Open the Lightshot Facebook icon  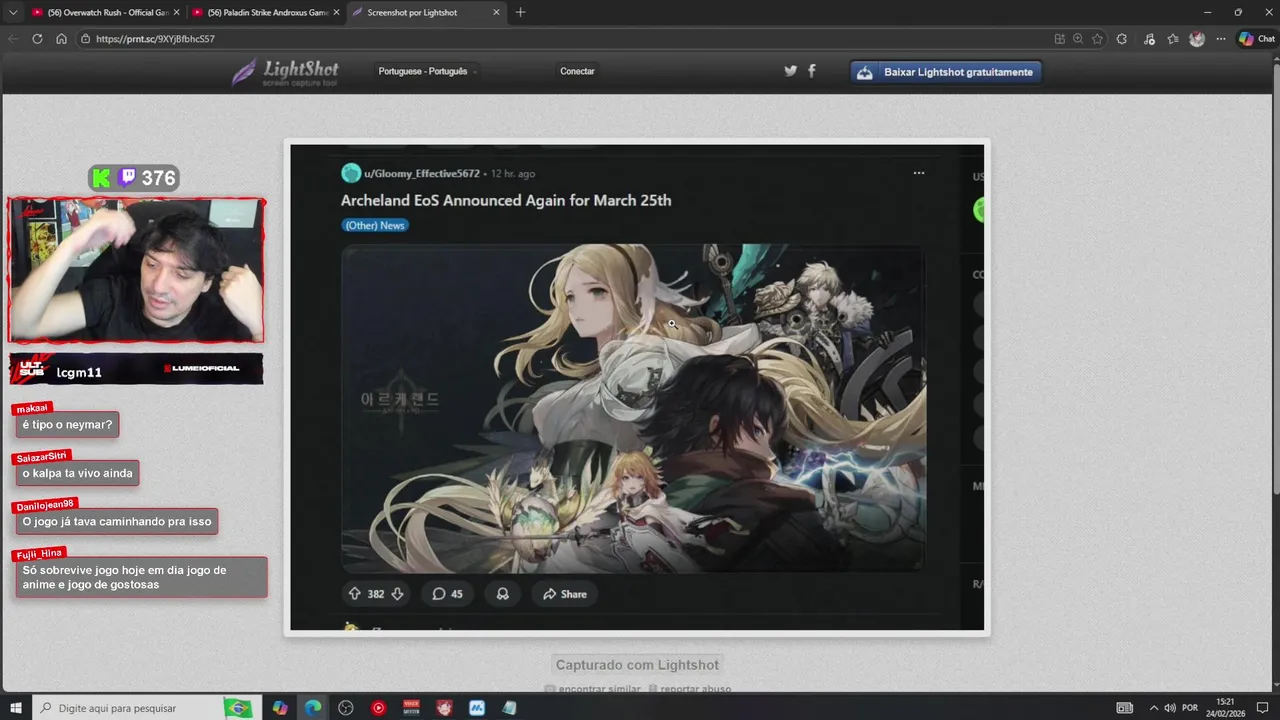click(811, 71)
